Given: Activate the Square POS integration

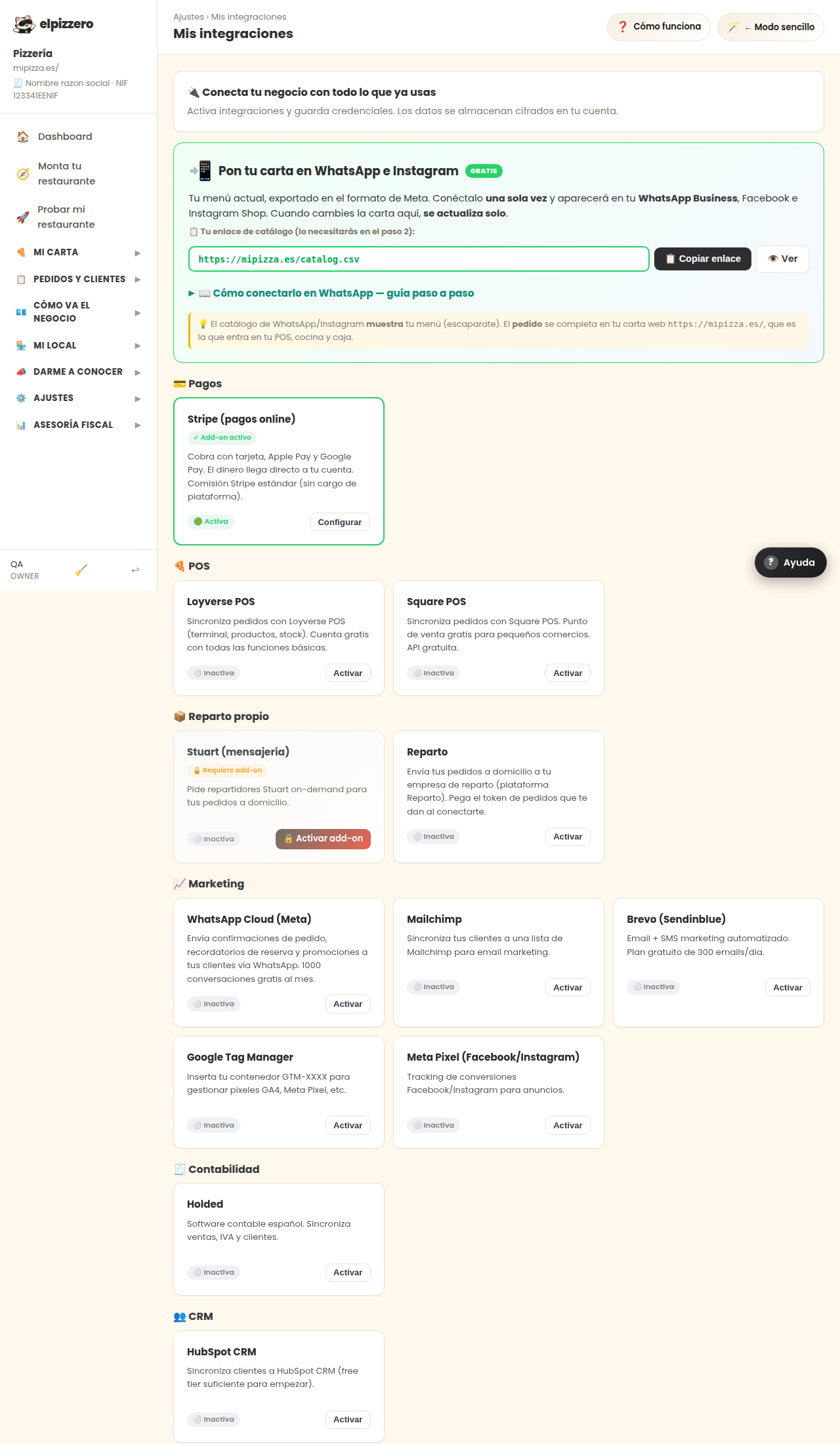Looking at the screenshot, I should [x=568, y=673].
